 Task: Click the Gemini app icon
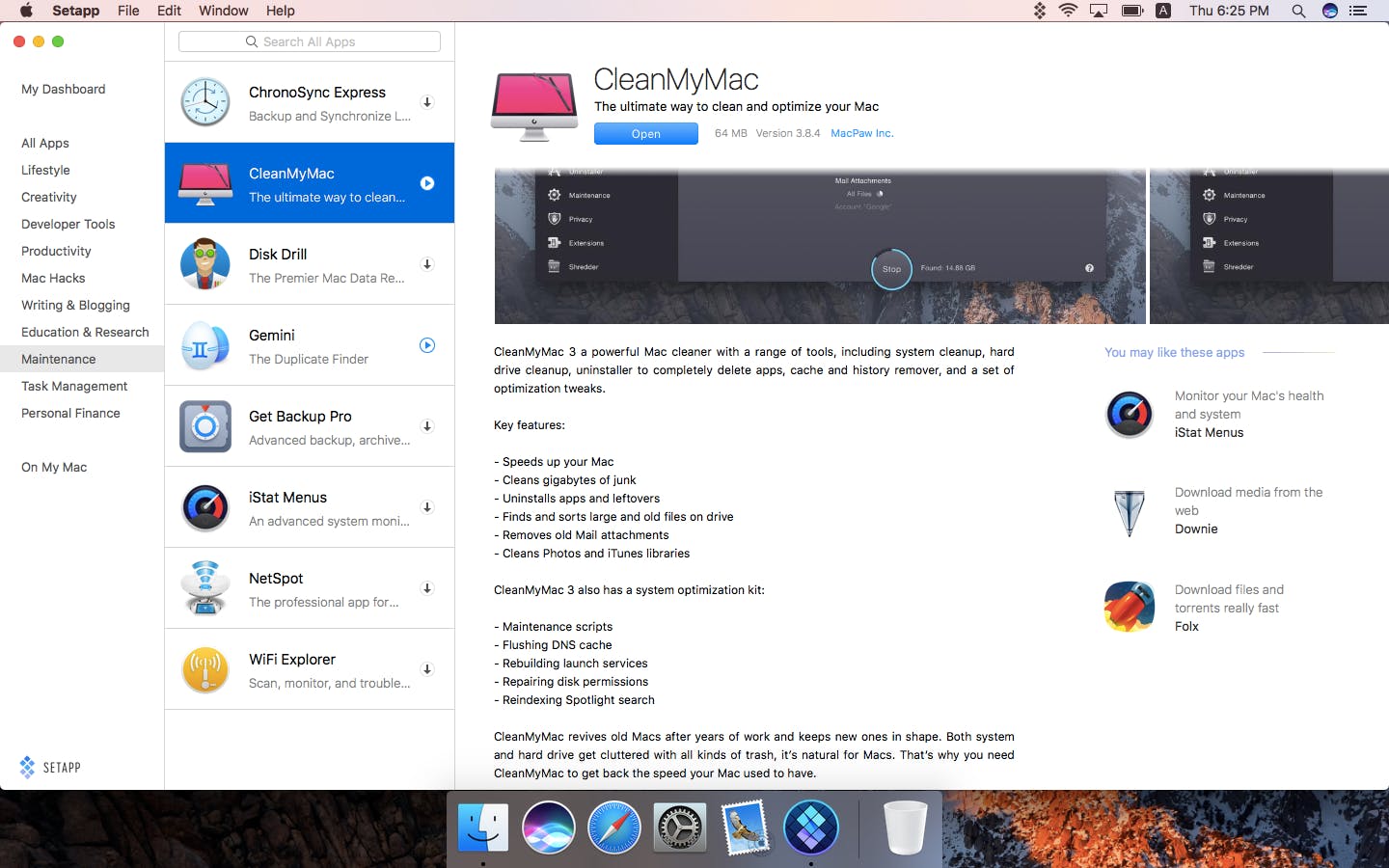(x=205, y=345)
